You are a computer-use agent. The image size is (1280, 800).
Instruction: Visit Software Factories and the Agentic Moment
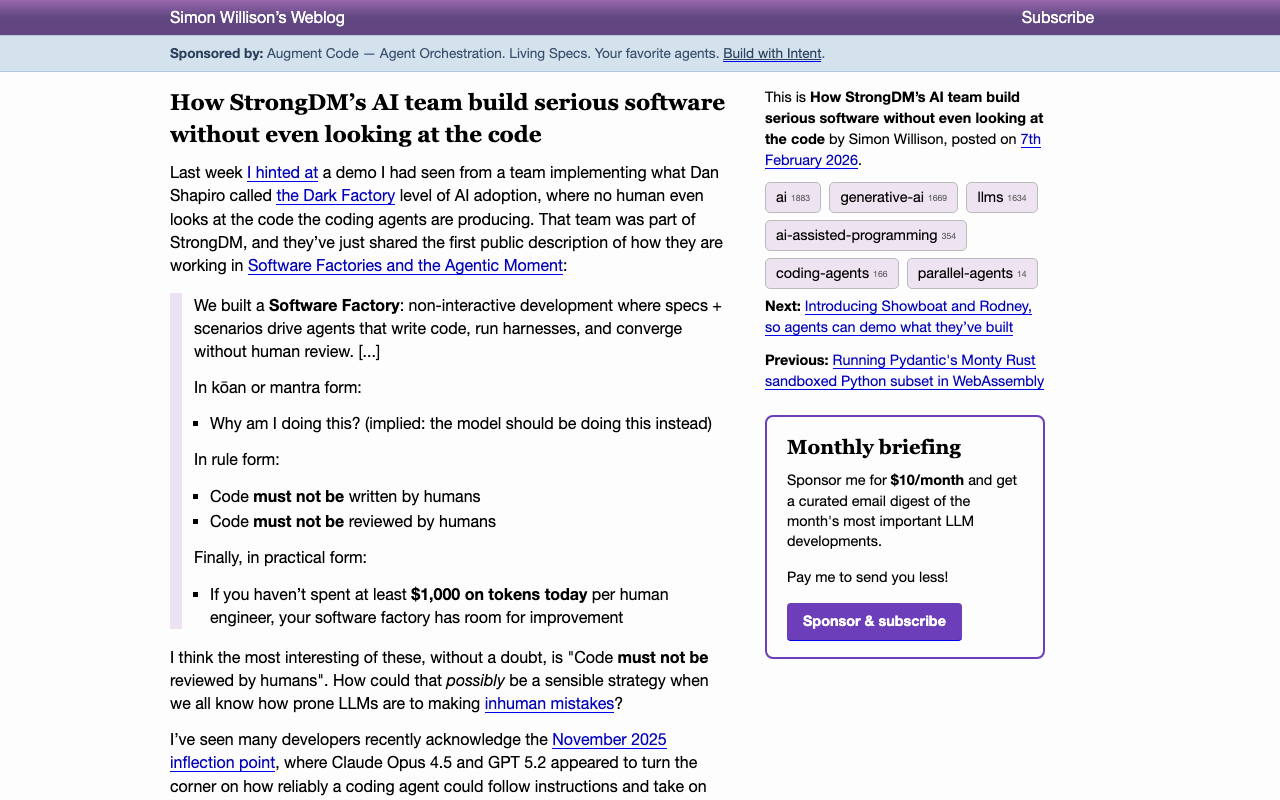coord(405,265)
